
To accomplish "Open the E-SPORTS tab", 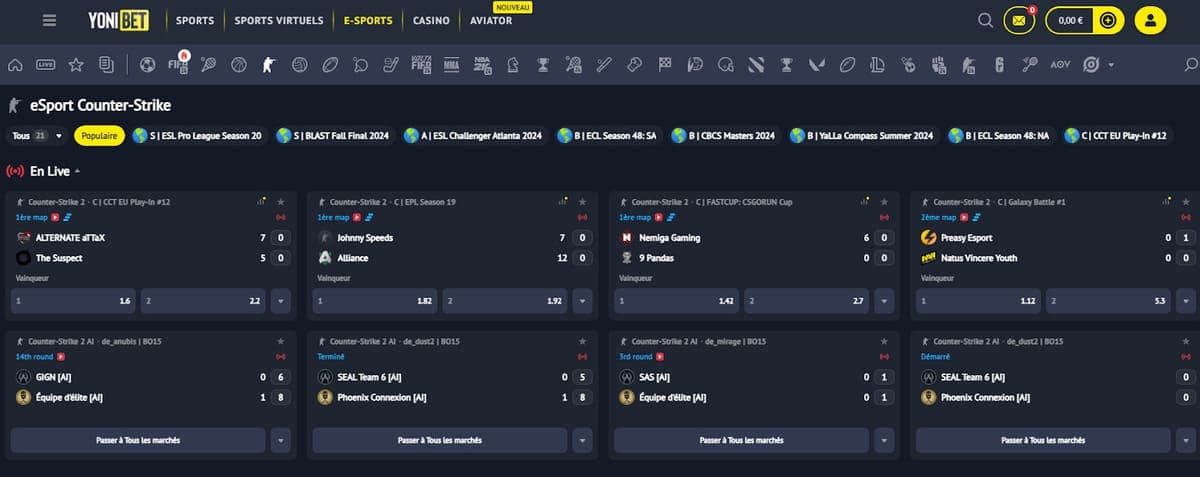I will tap(368, 20).
